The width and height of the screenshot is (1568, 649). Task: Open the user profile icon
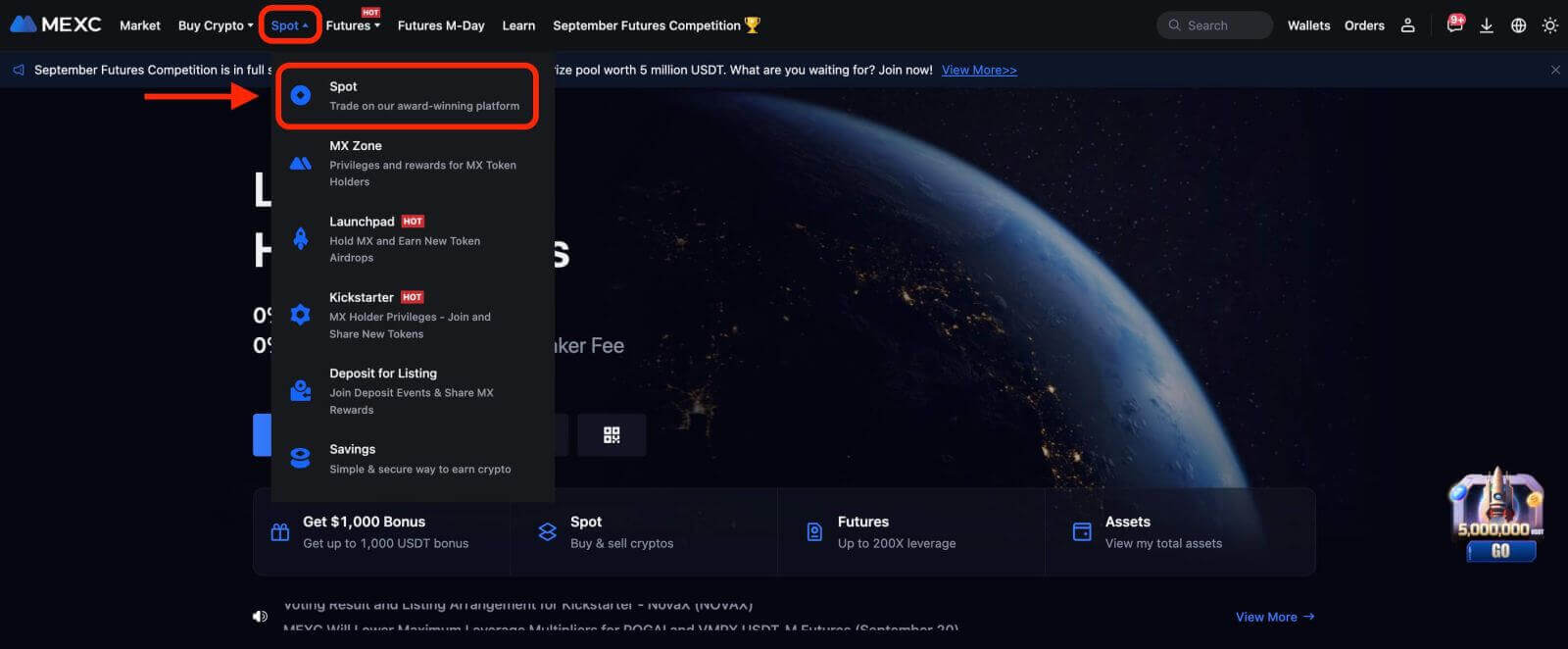pos(1407,25)
